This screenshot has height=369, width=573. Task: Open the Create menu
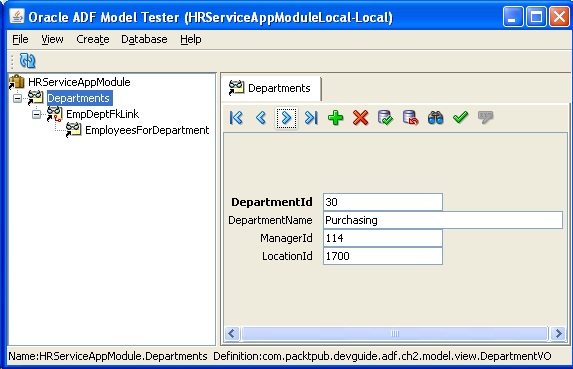[92, 39]
